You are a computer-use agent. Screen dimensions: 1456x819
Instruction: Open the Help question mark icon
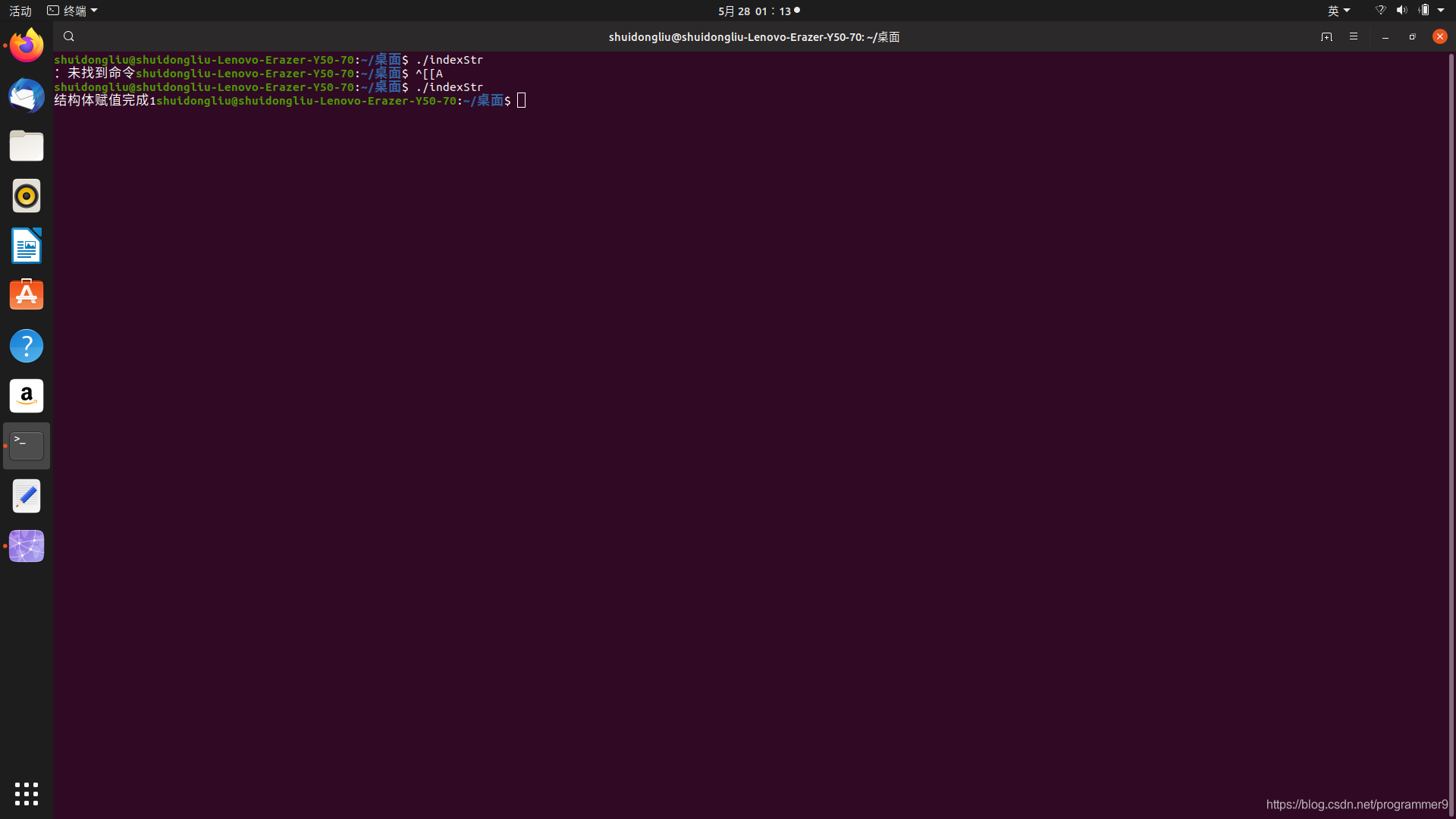pos(27,346)
